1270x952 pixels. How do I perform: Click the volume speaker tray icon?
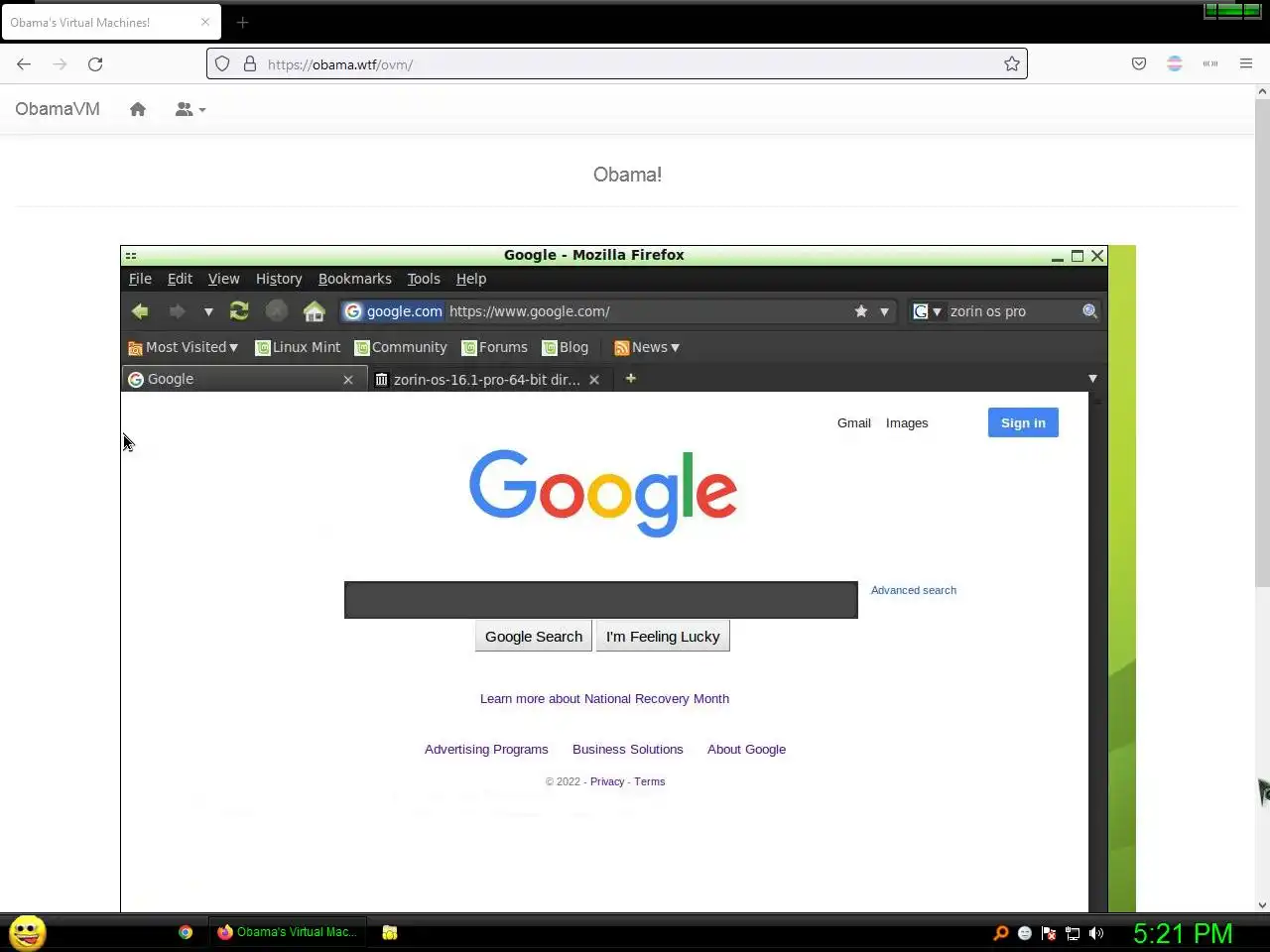point(1096,933)
